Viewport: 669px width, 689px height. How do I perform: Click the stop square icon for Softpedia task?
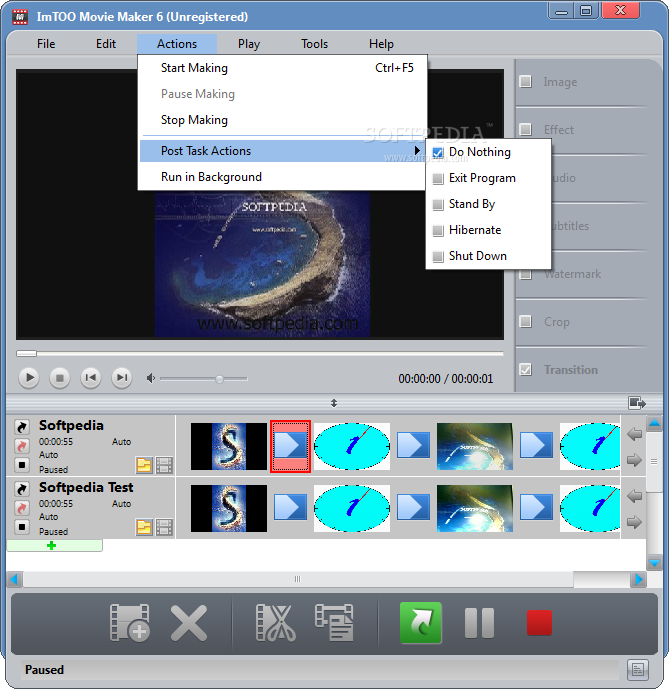(22, 464)
